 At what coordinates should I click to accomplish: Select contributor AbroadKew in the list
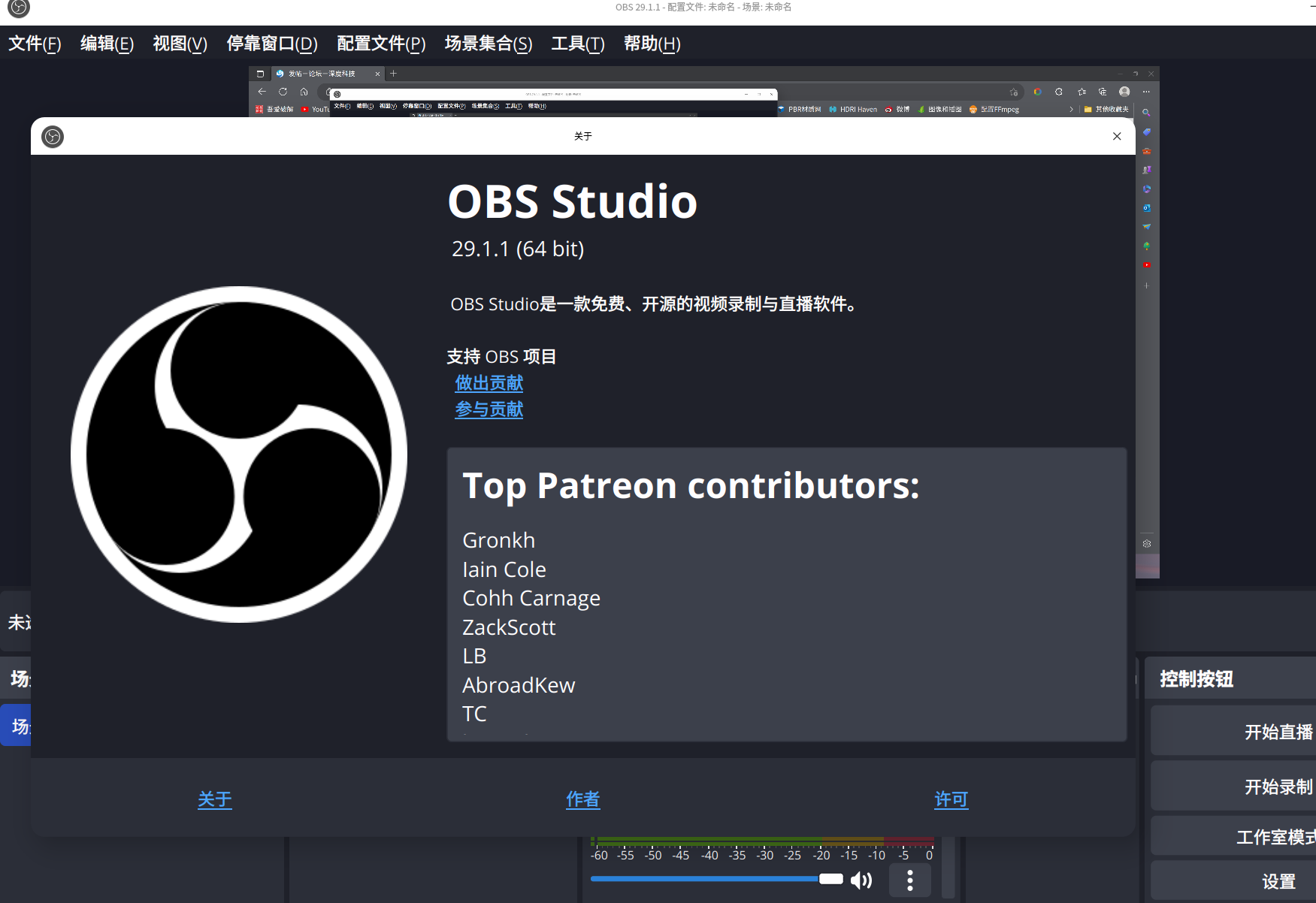click(x=519, y=685)
